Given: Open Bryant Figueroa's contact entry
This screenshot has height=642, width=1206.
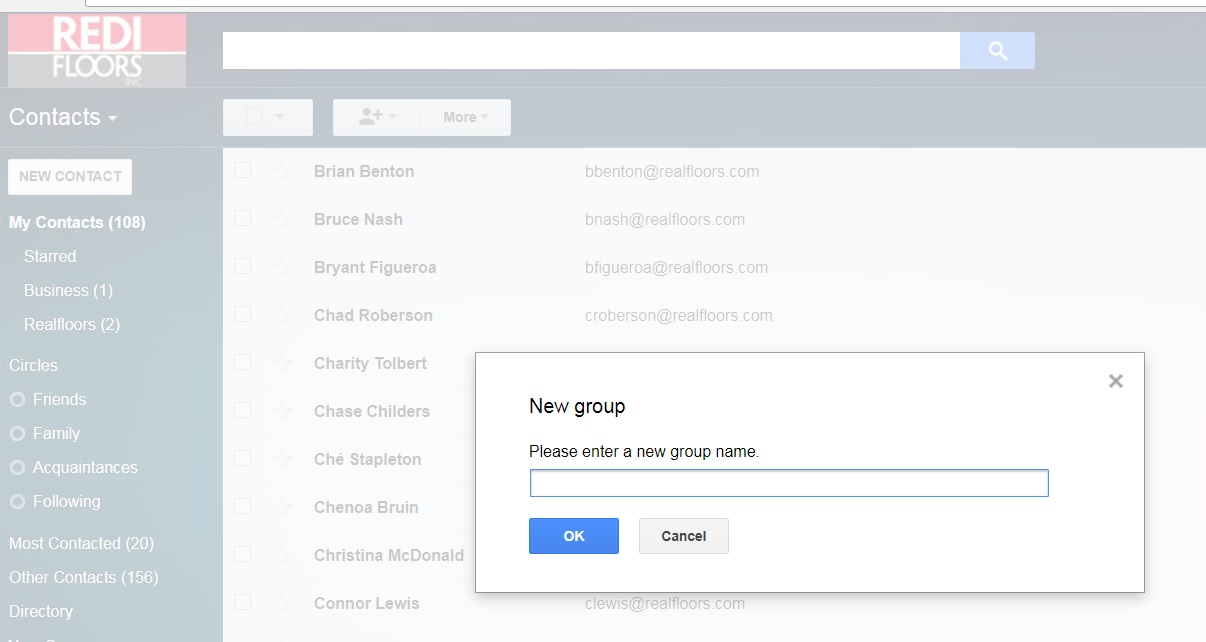Looking at the screenshot, I should point(375,267).
